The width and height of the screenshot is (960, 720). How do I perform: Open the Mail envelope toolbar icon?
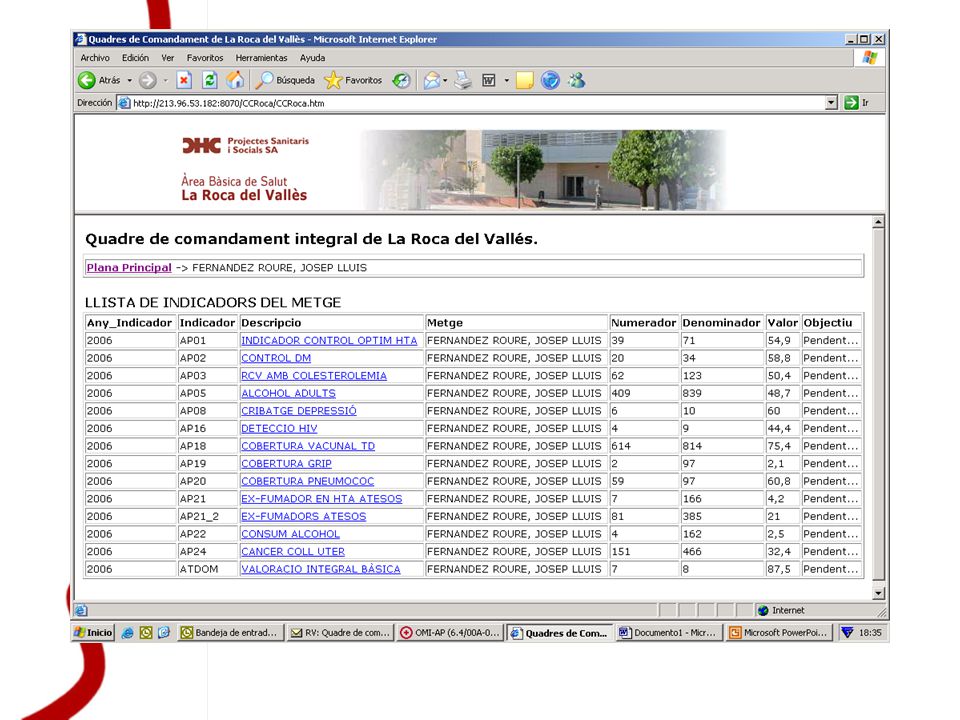click(432, 80)
